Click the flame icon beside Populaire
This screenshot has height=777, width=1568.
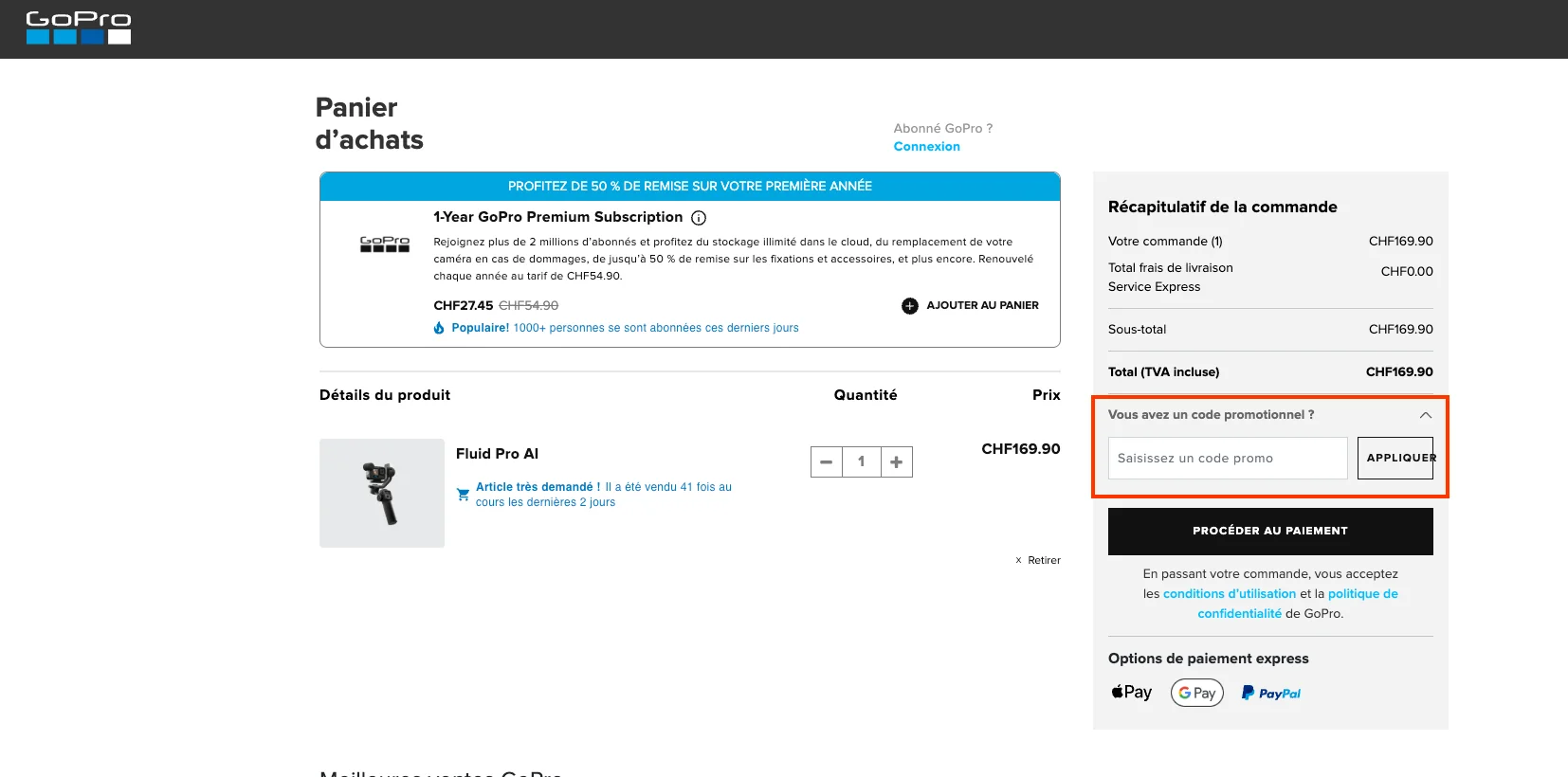click(439, 328)
